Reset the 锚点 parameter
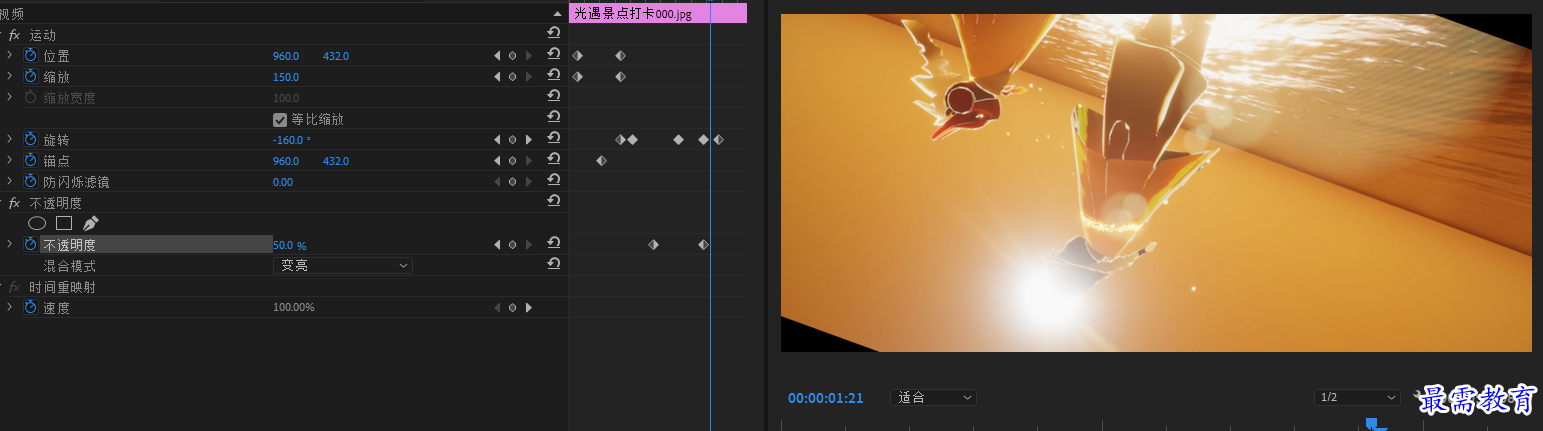Viewport: 1543px width, 431px height. [x=553, y=160]
